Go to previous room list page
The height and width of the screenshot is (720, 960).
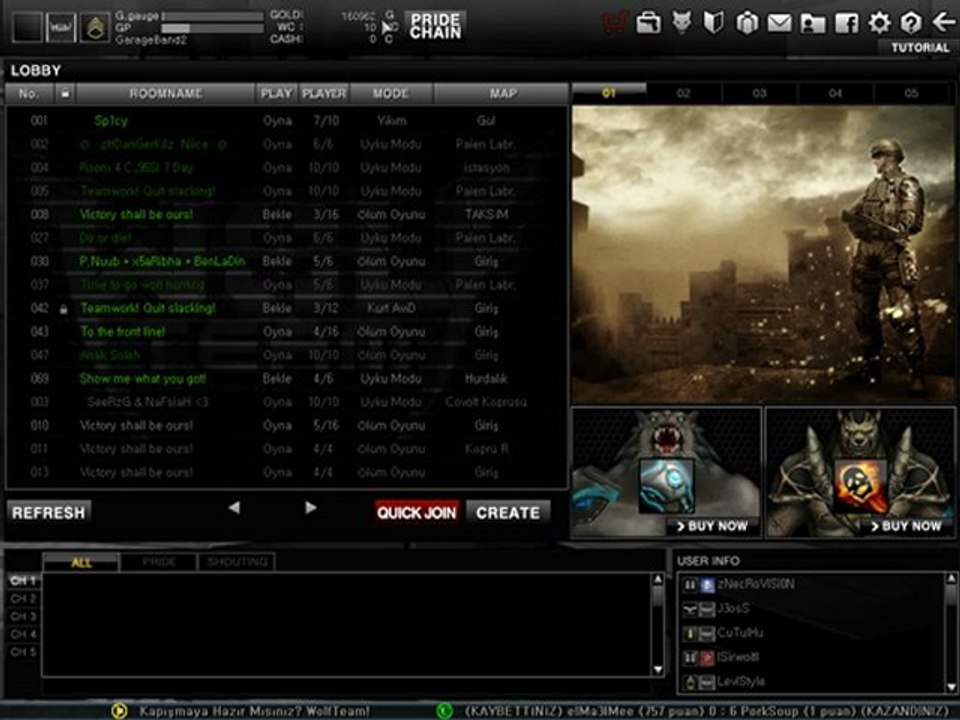pos(234,508)
